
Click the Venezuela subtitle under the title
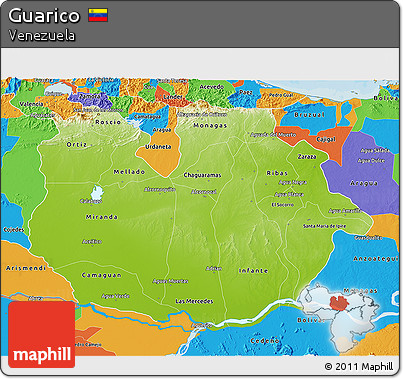[42, 35]
